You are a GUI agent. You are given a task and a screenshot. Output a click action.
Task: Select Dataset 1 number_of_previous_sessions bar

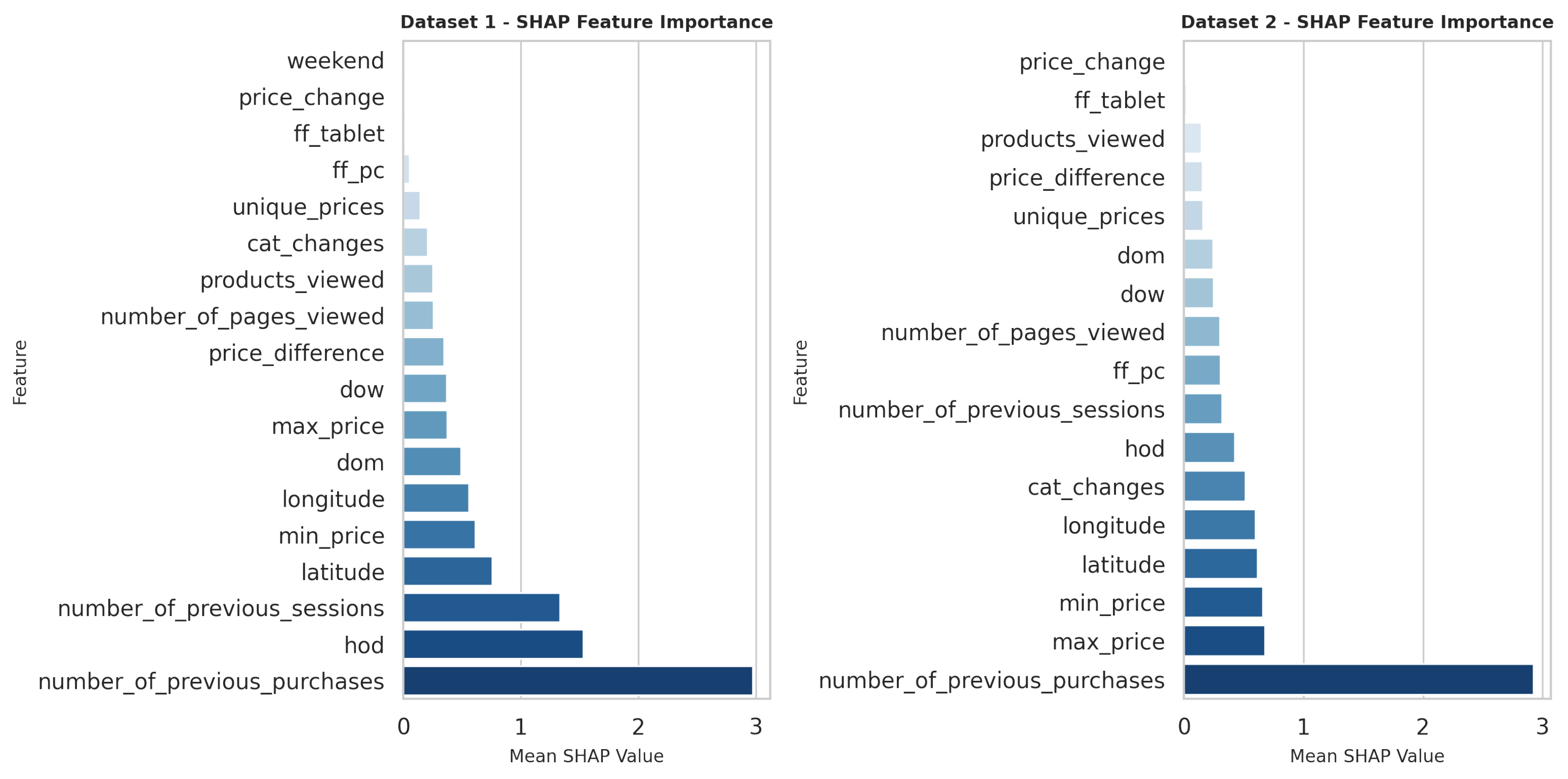click(481, 607)
